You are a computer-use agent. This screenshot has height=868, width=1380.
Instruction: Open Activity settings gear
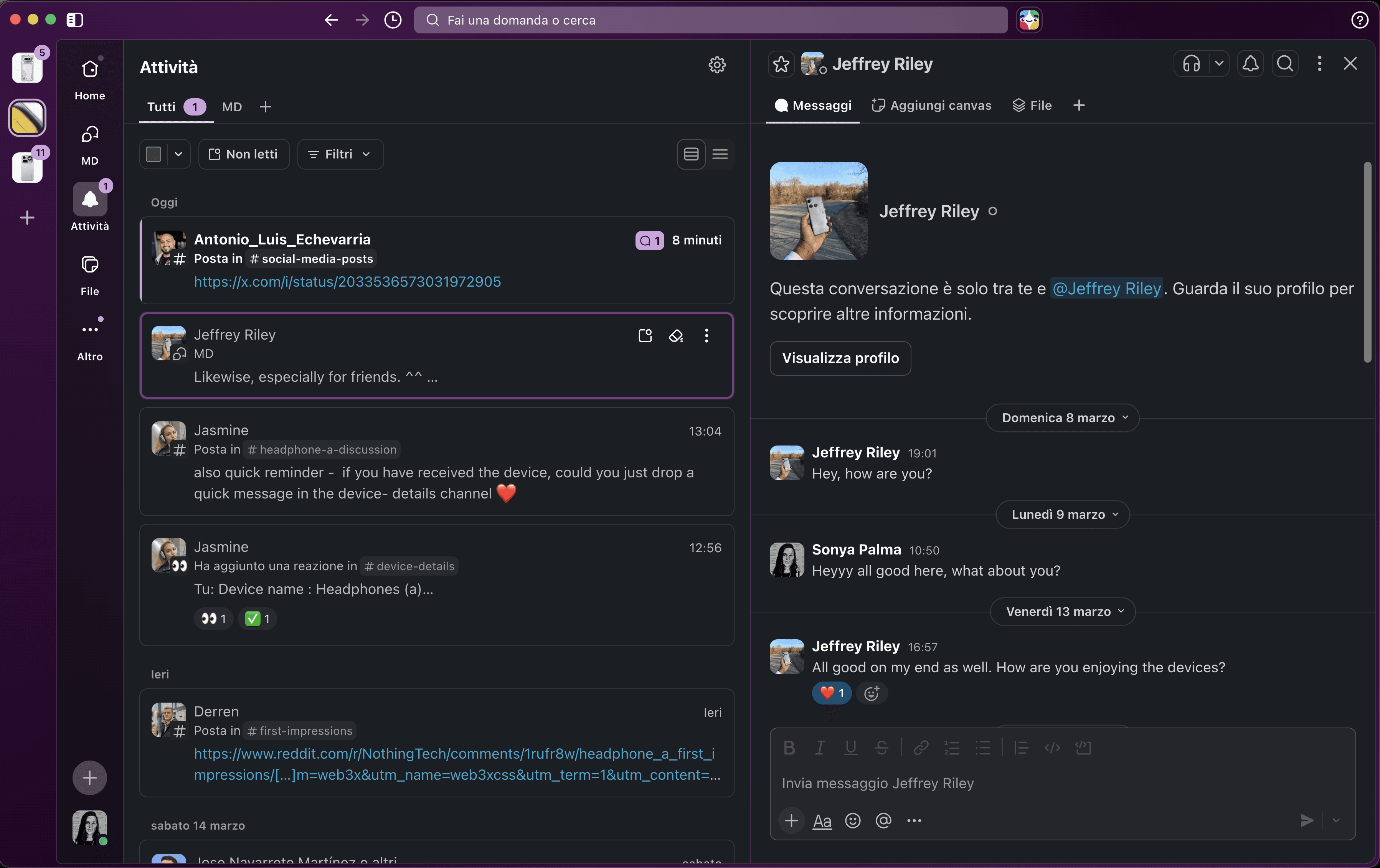pyautogui.click(x=717, y=65)
